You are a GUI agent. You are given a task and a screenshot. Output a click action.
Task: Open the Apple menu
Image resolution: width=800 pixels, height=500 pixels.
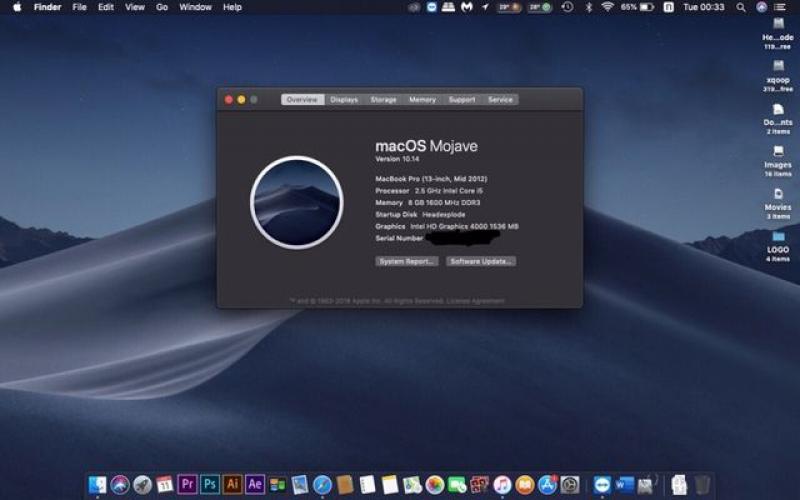pyautogui.click(x=16, y=7)
